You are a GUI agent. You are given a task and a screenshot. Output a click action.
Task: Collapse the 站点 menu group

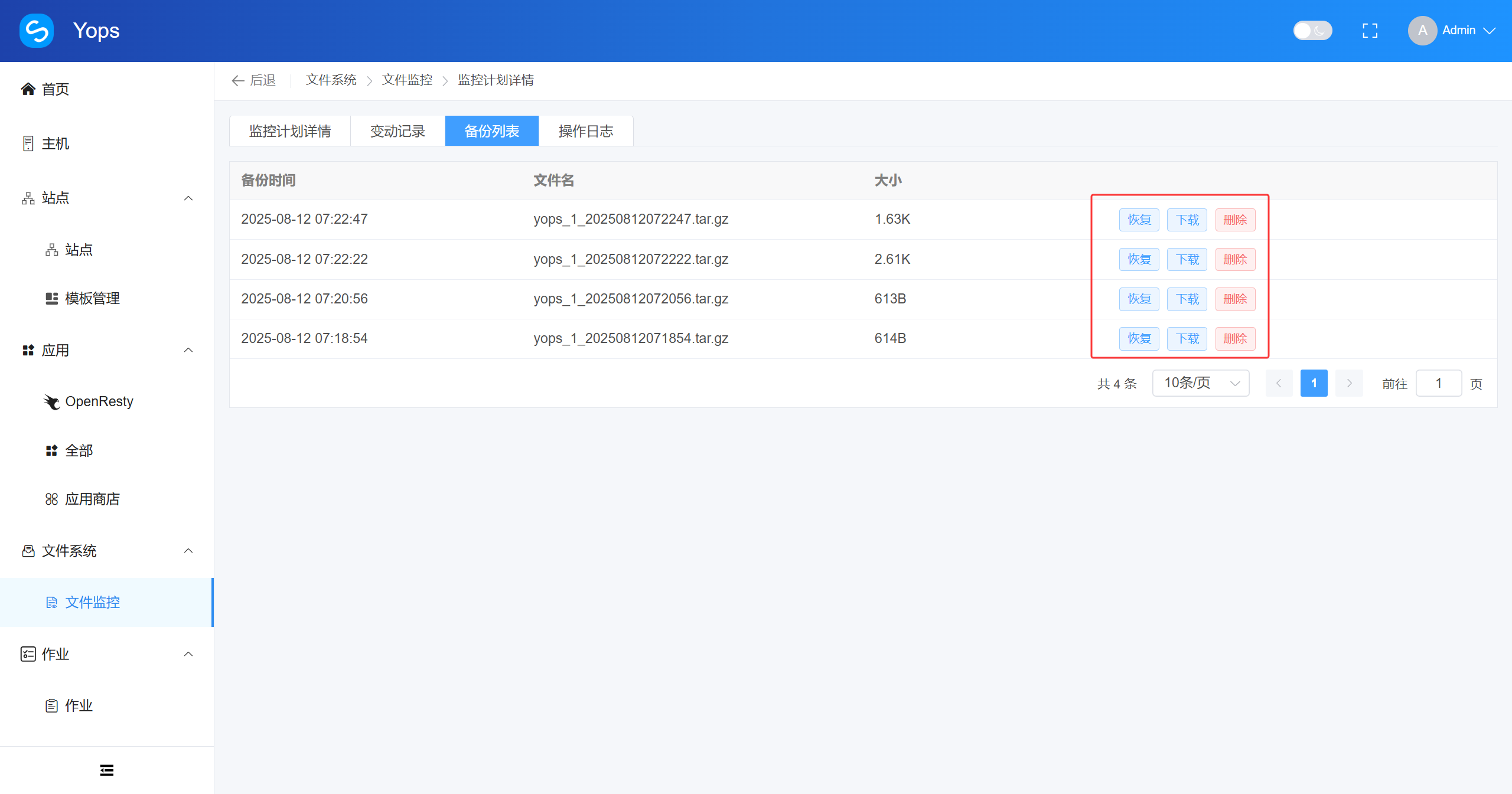(x=188, y=198)
